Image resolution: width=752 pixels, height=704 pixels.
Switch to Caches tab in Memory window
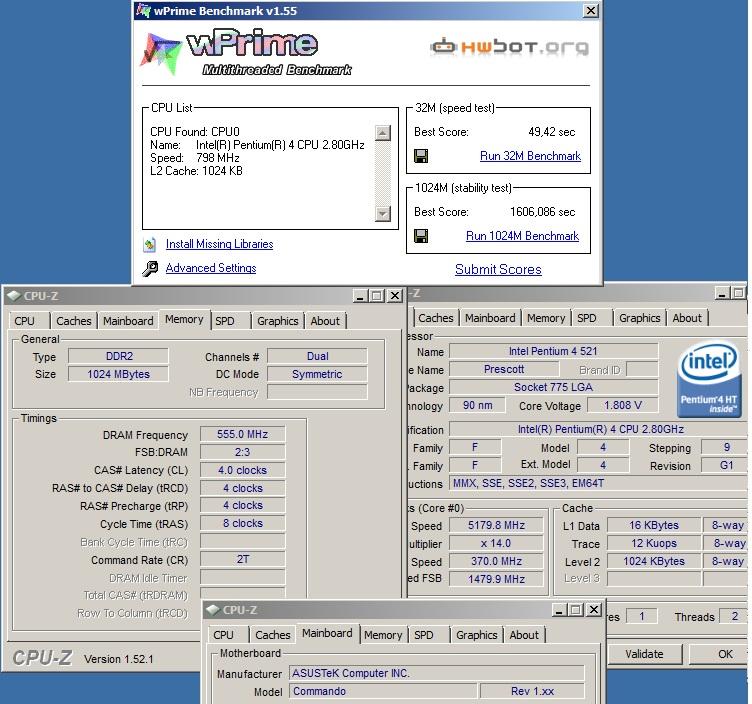click(x=73, y=321)
